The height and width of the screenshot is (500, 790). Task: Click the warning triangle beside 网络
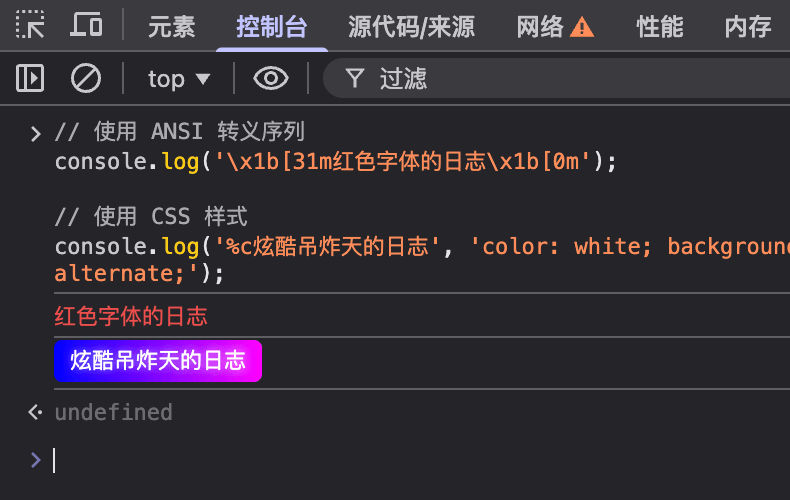click(x=582, y=27)
